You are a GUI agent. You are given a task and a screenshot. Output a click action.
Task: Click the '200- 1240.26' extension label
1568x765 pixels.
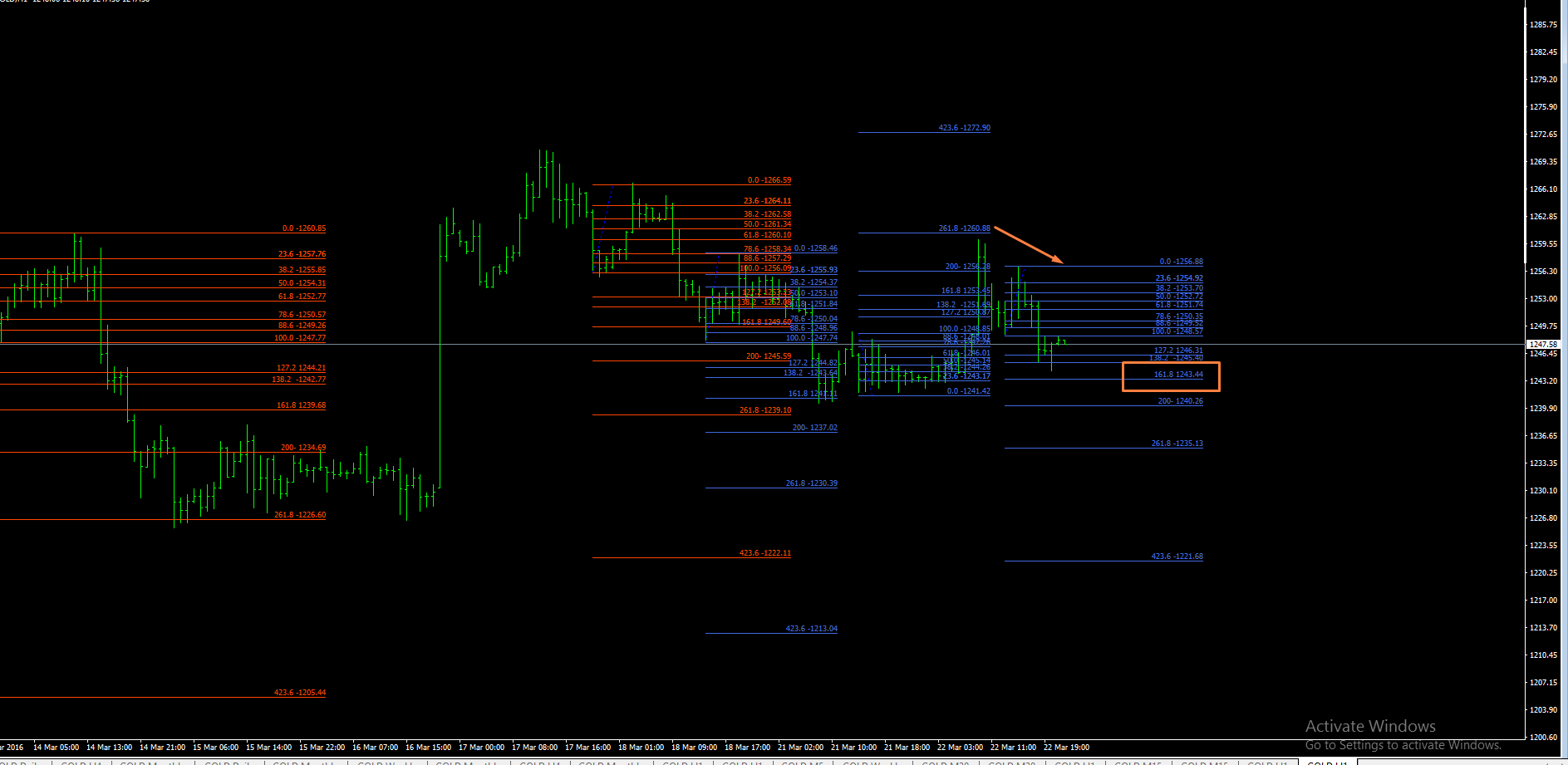point(1181,401)
